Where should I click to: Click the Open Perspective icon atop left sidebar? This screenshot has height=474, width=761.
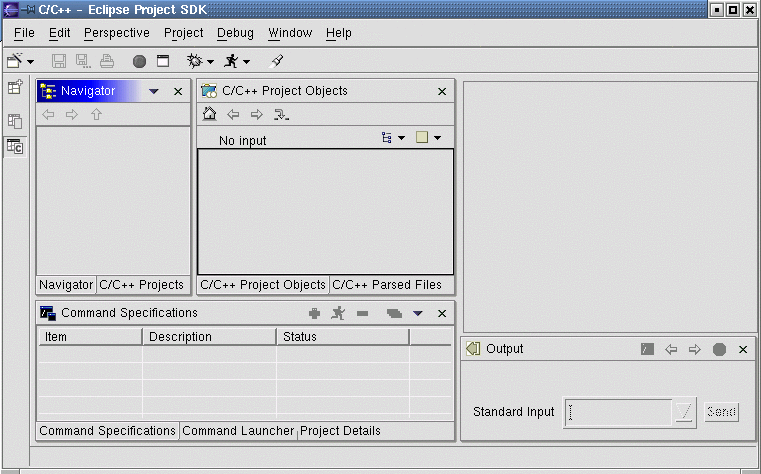pos(15,88)
